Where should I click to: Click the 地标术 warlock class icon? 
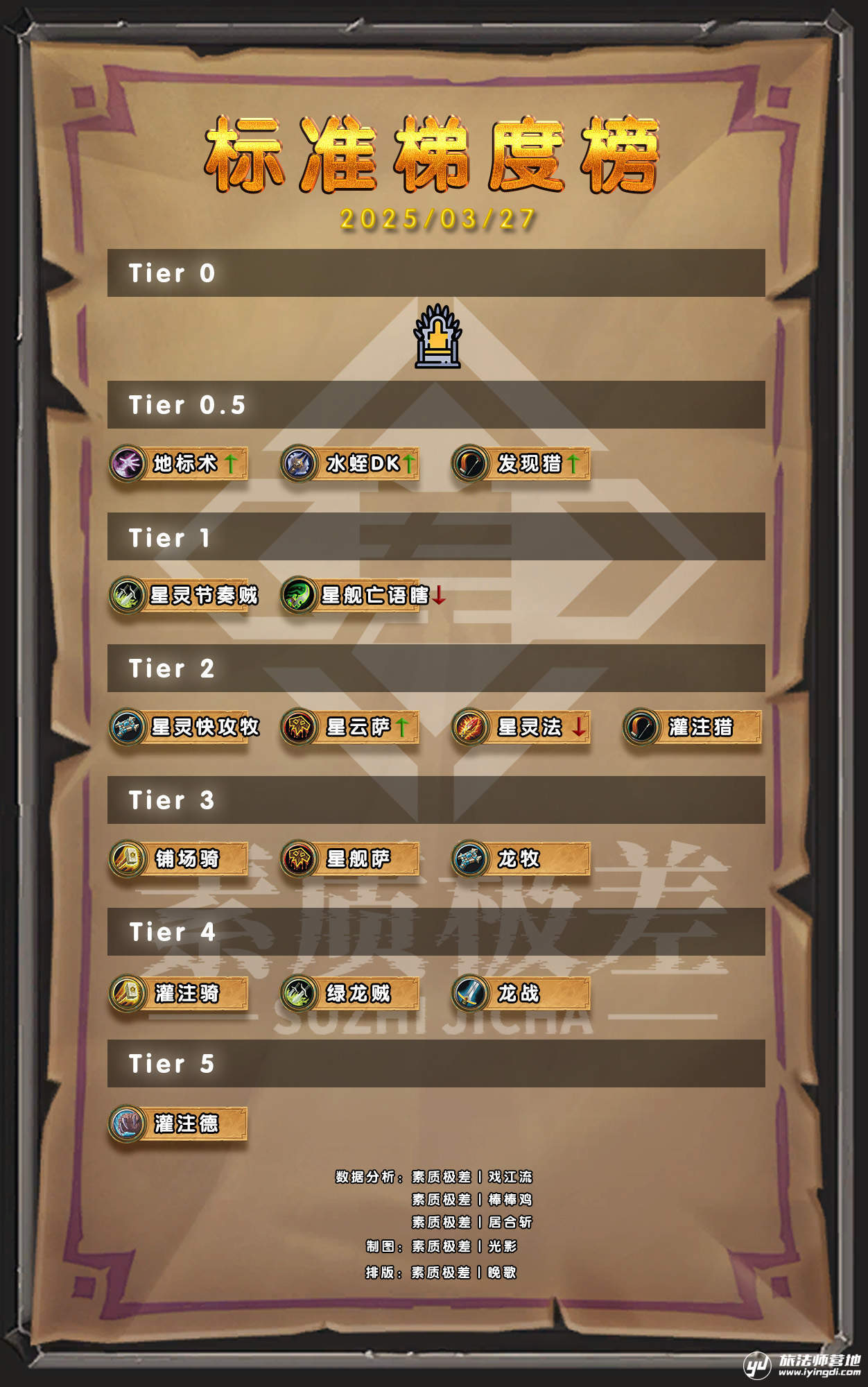(x=128, y=463)
